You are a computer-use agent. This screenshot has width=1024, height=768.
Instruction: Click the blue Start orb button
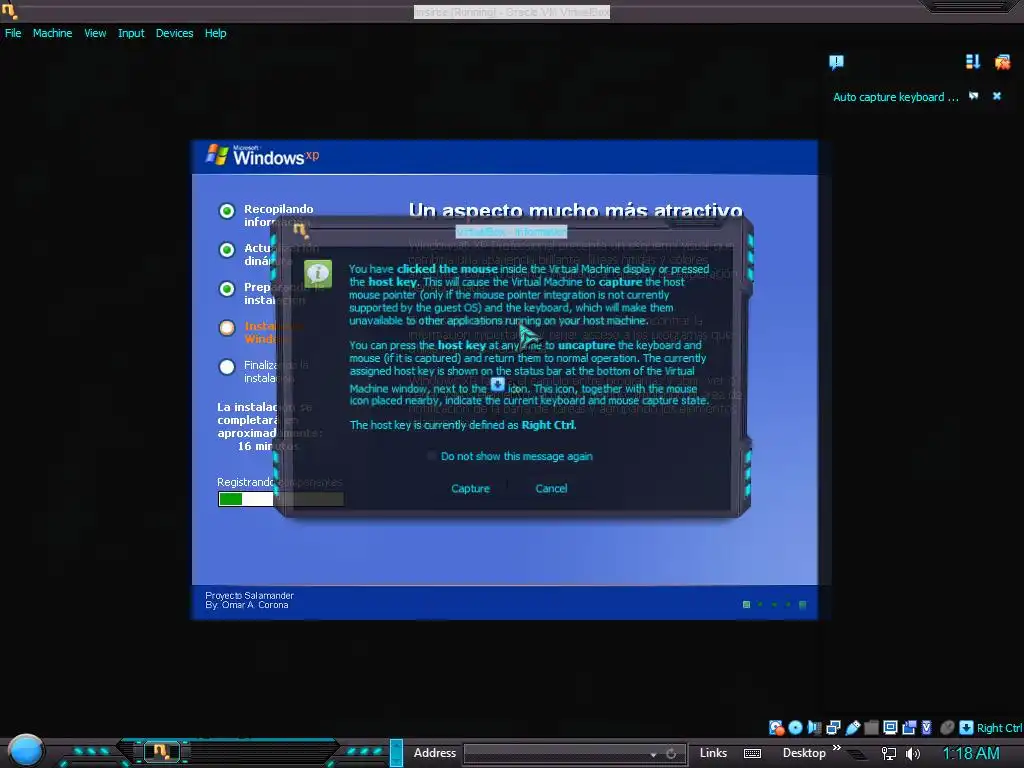coord(25,750)
